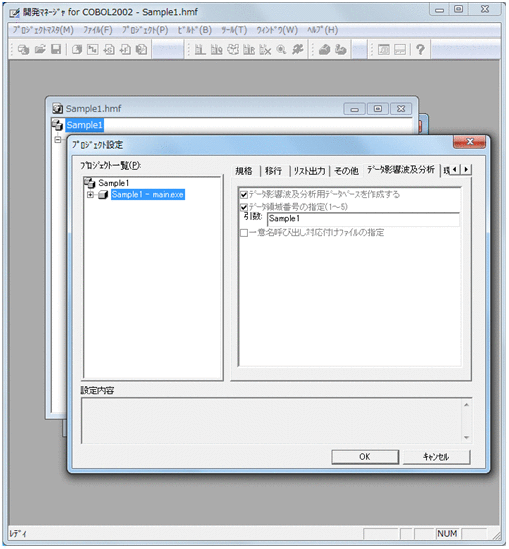Open the ビルド(B) menu
Screen dimensions: 509x549
tap(195, 30)
